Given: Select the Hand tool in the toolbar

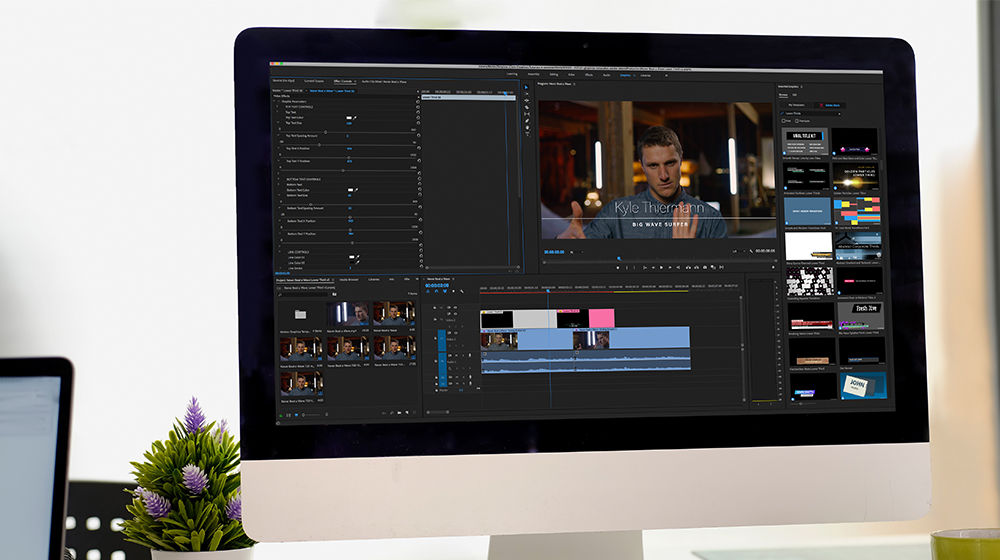Looking at the screenshot, I should tap(527, 128).
